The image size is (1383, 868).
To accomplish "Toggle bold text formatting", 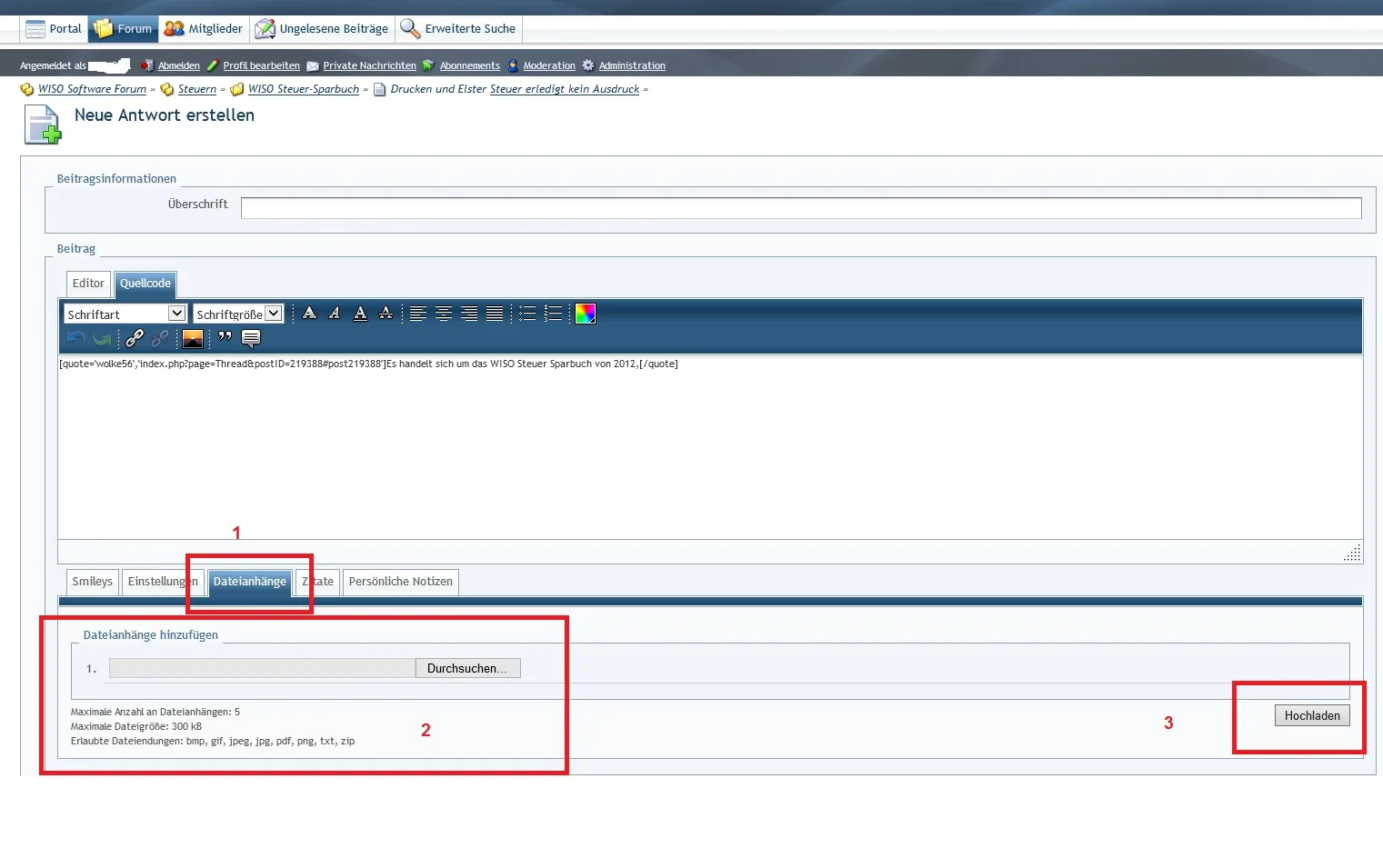I will 310,314.
